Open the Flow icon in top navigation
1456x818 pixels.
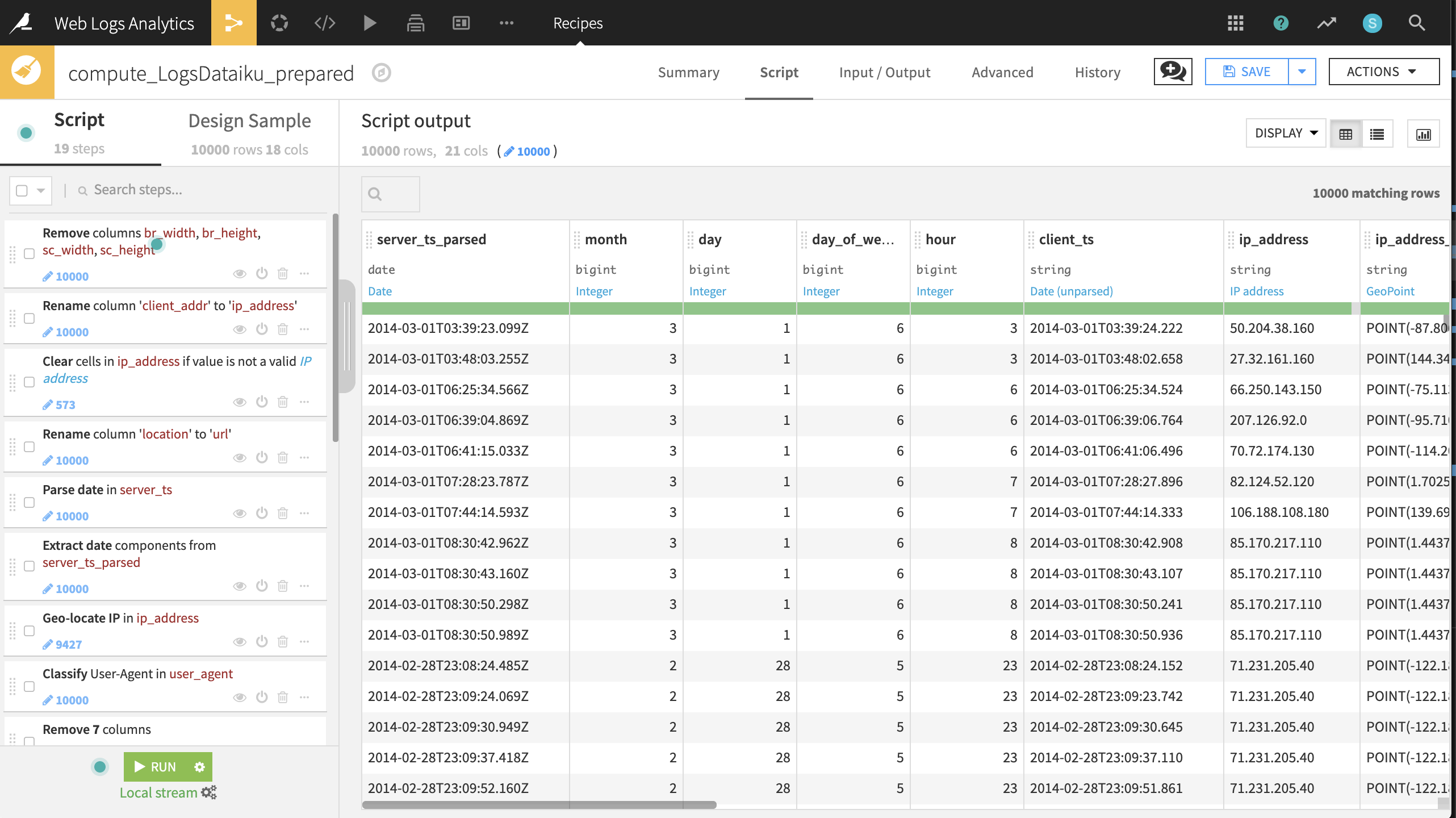(233, 23)
